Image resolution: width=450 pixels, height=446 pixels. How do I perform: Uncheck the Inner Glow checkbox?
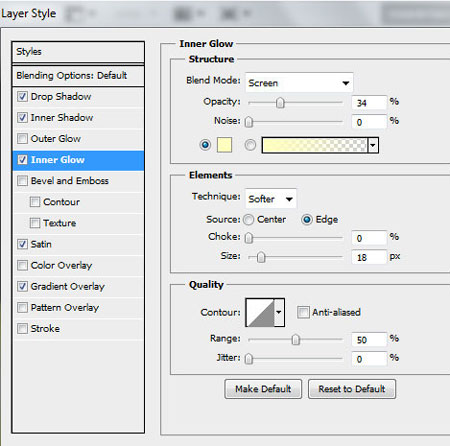(22, 160)
